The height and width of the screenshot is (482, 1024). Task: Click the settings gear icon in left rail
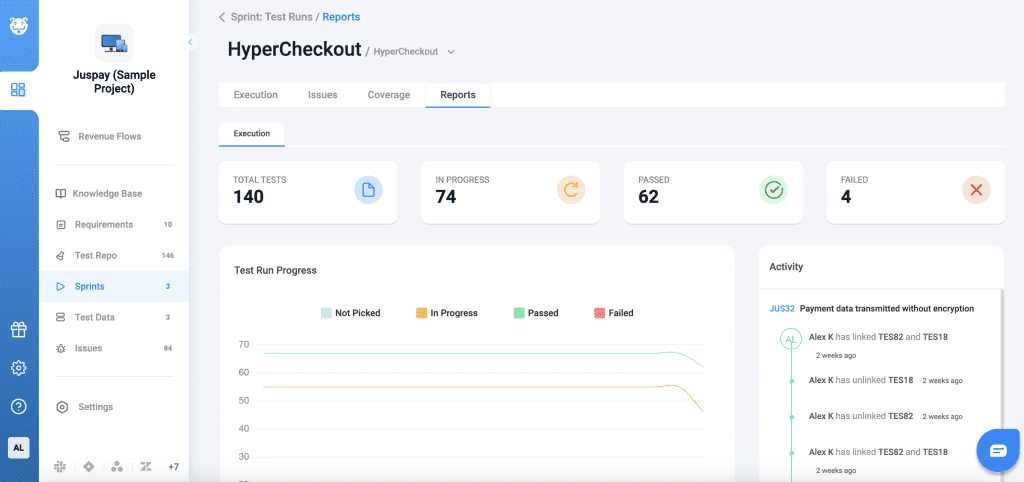18,368
